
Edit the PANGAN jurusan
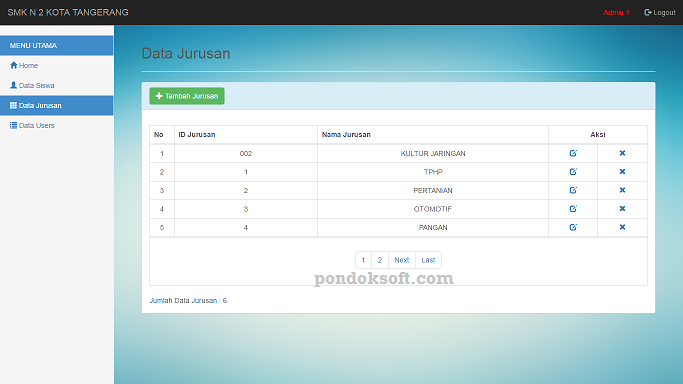point(573,227)
